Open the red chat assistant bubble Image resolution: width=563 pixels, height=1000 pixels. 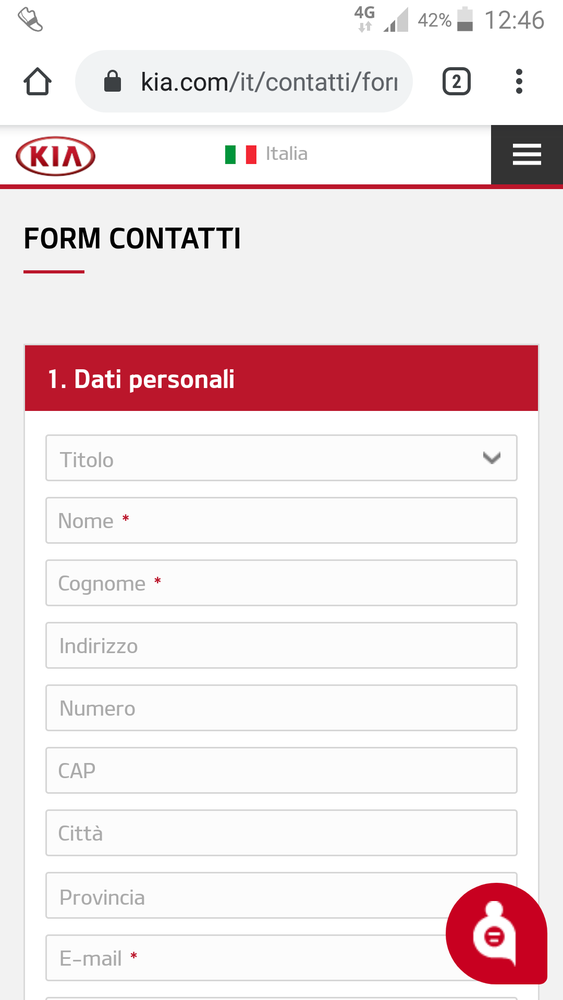click(x=496, y=934)
